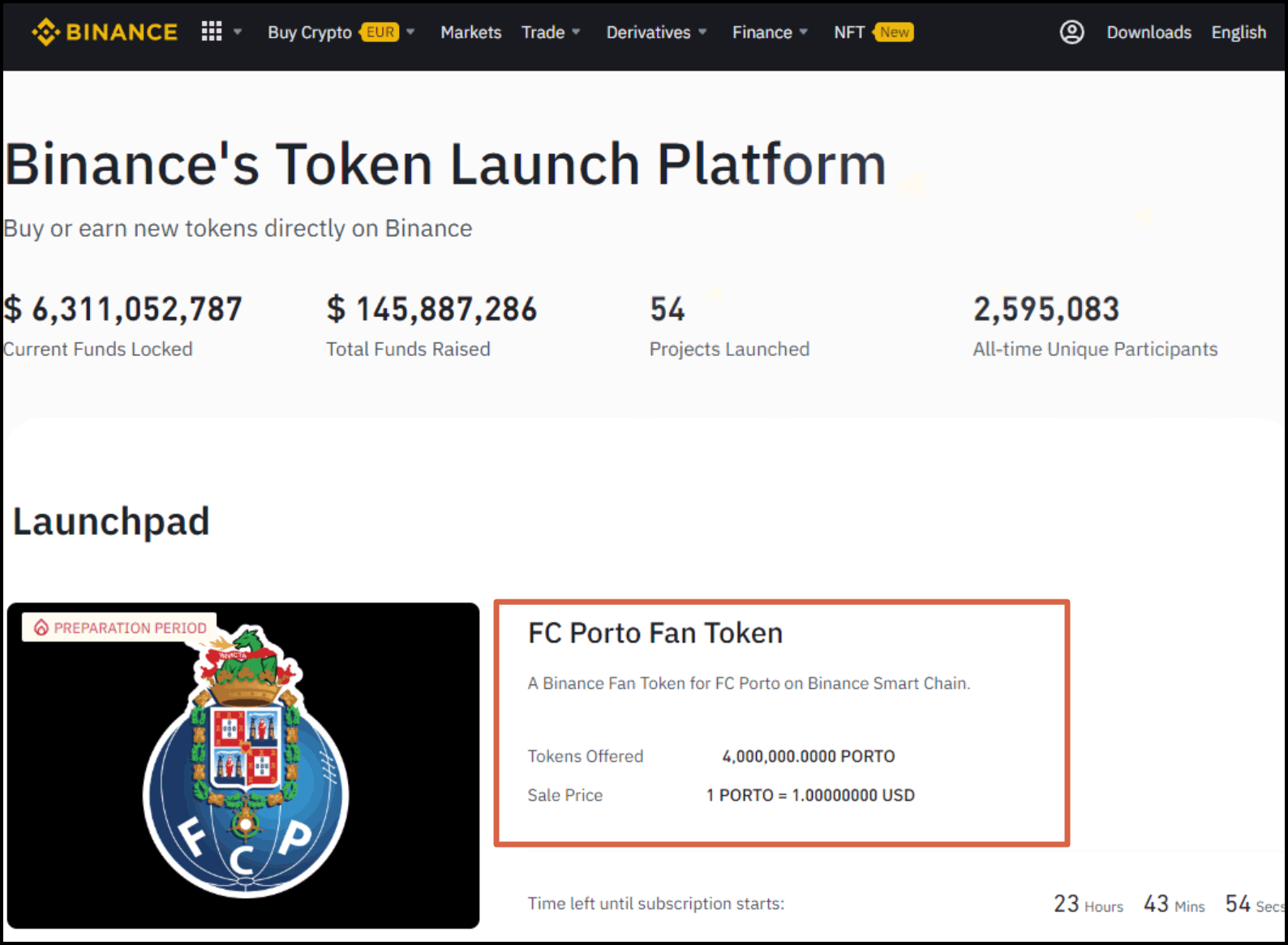The height and width of the screenshot is (945, 1288).
Task: Click the flame icon on Preparation Period
Action: tap(41, 628)
